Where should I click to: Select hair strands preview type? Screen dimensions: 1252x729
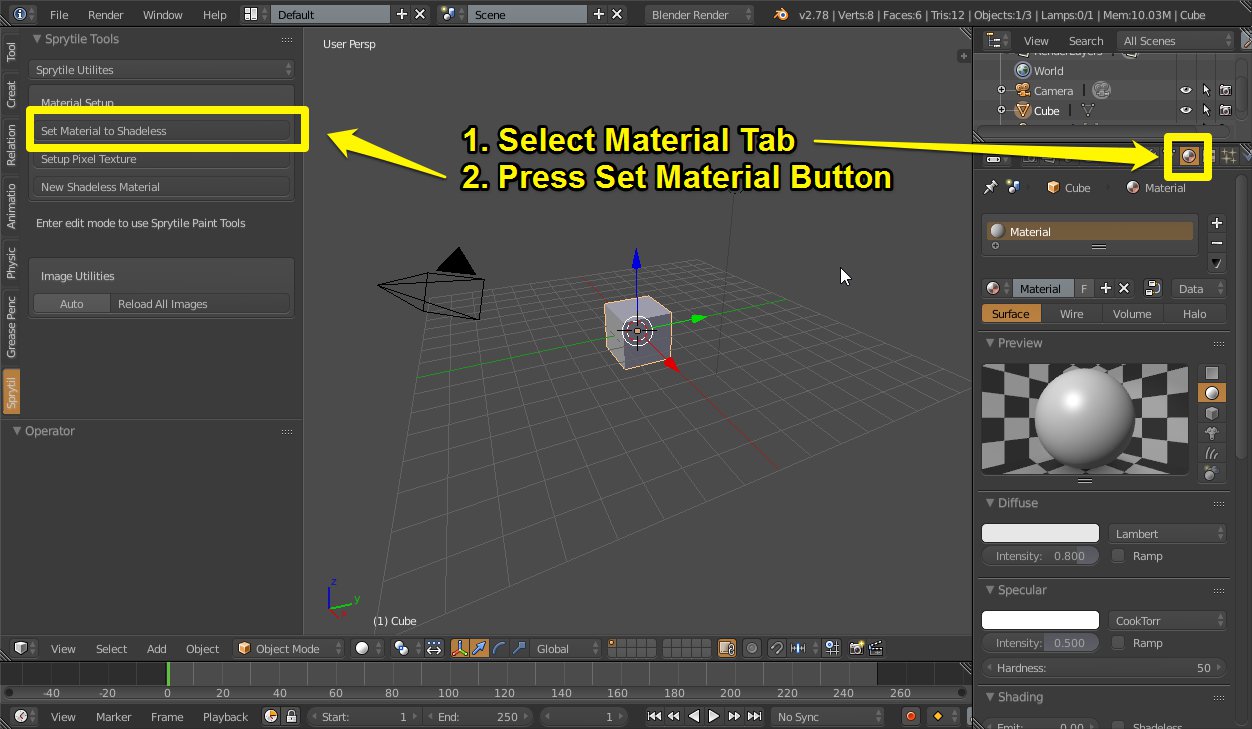1212,453
